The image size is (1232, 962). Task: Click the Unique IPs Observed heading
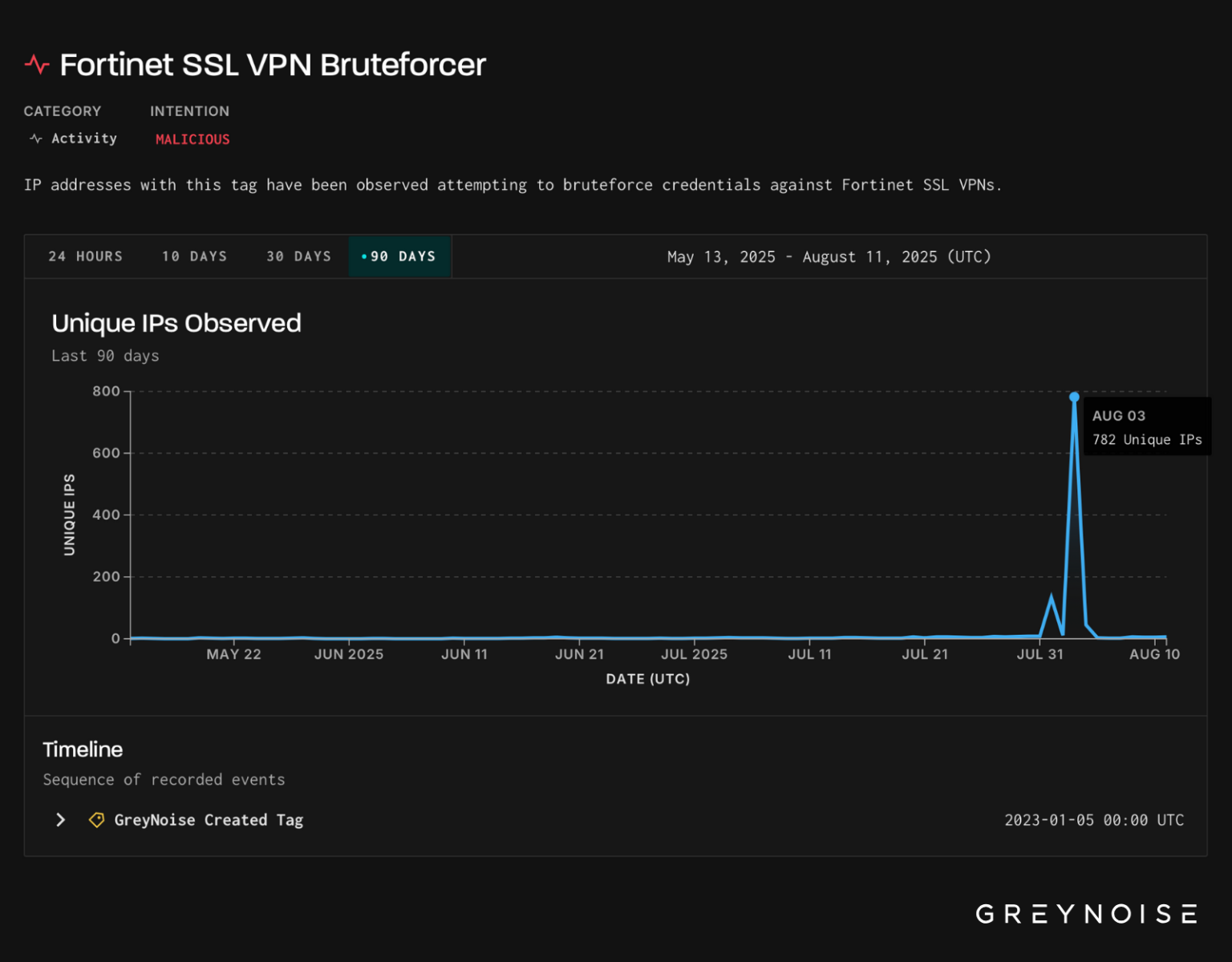(176, 323)
